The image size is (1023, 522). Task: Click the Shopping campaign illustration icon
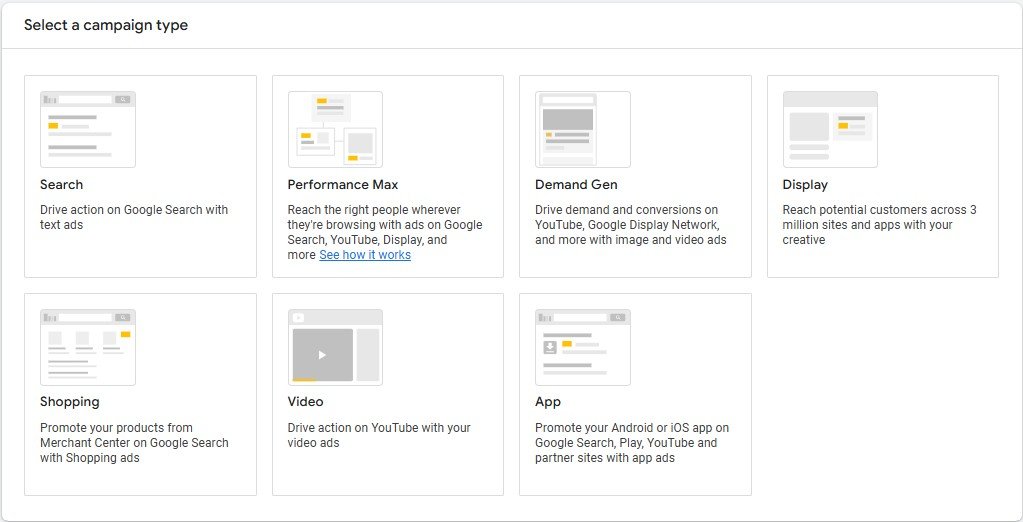[x=87, y=347]
